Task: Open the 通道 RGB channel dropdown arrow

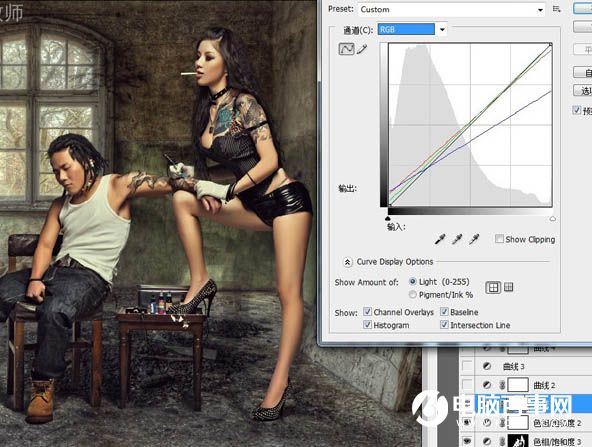Action: pos(442,29)
